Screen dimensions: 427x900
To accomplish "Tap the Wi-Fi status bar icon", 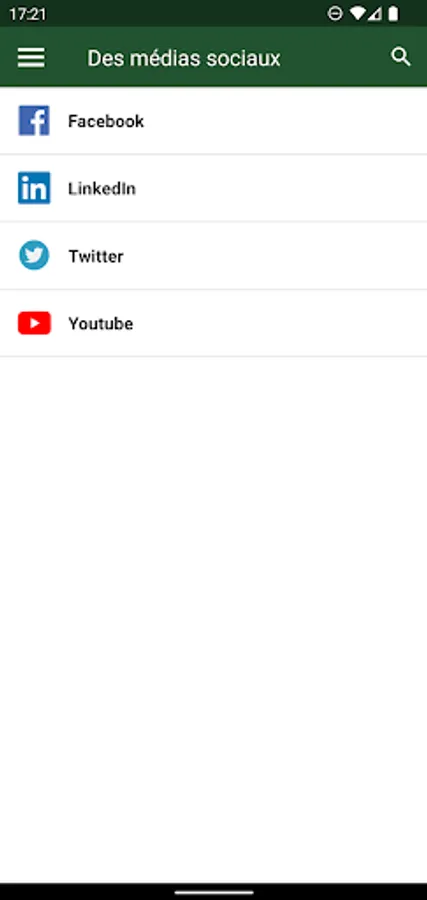I will click(358, 14).
